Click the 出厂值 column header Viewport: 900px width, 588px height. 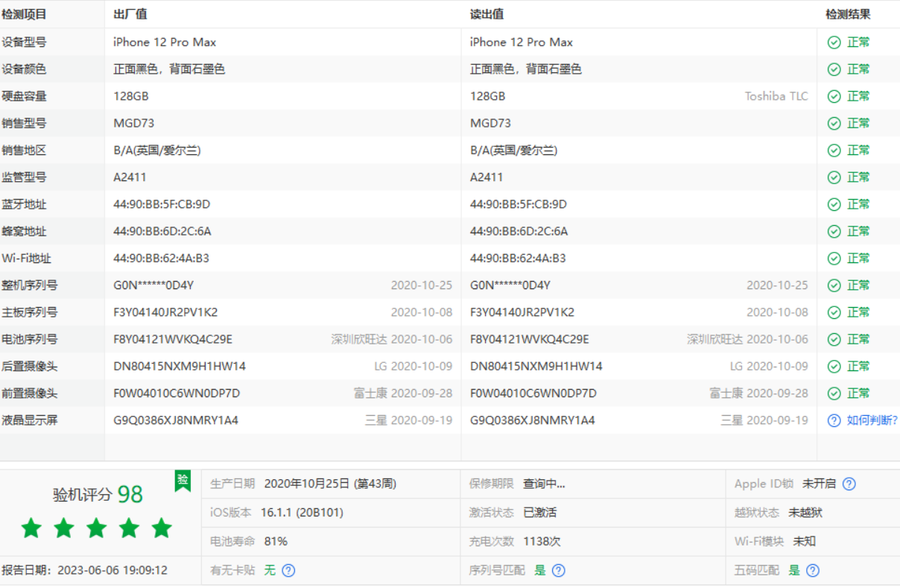point(130,14)
